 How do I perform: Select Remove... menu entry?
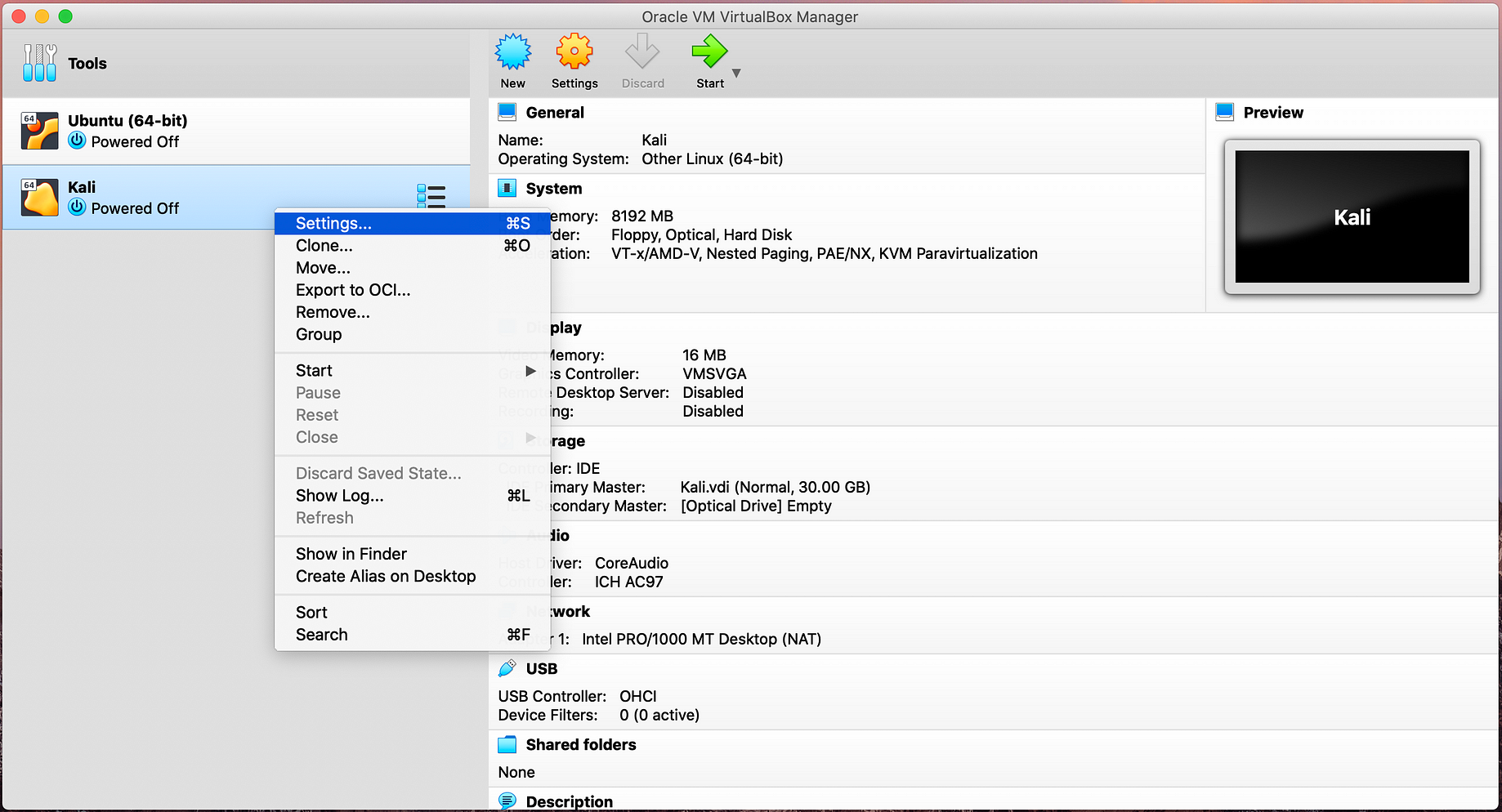click(x=413, y=312)
